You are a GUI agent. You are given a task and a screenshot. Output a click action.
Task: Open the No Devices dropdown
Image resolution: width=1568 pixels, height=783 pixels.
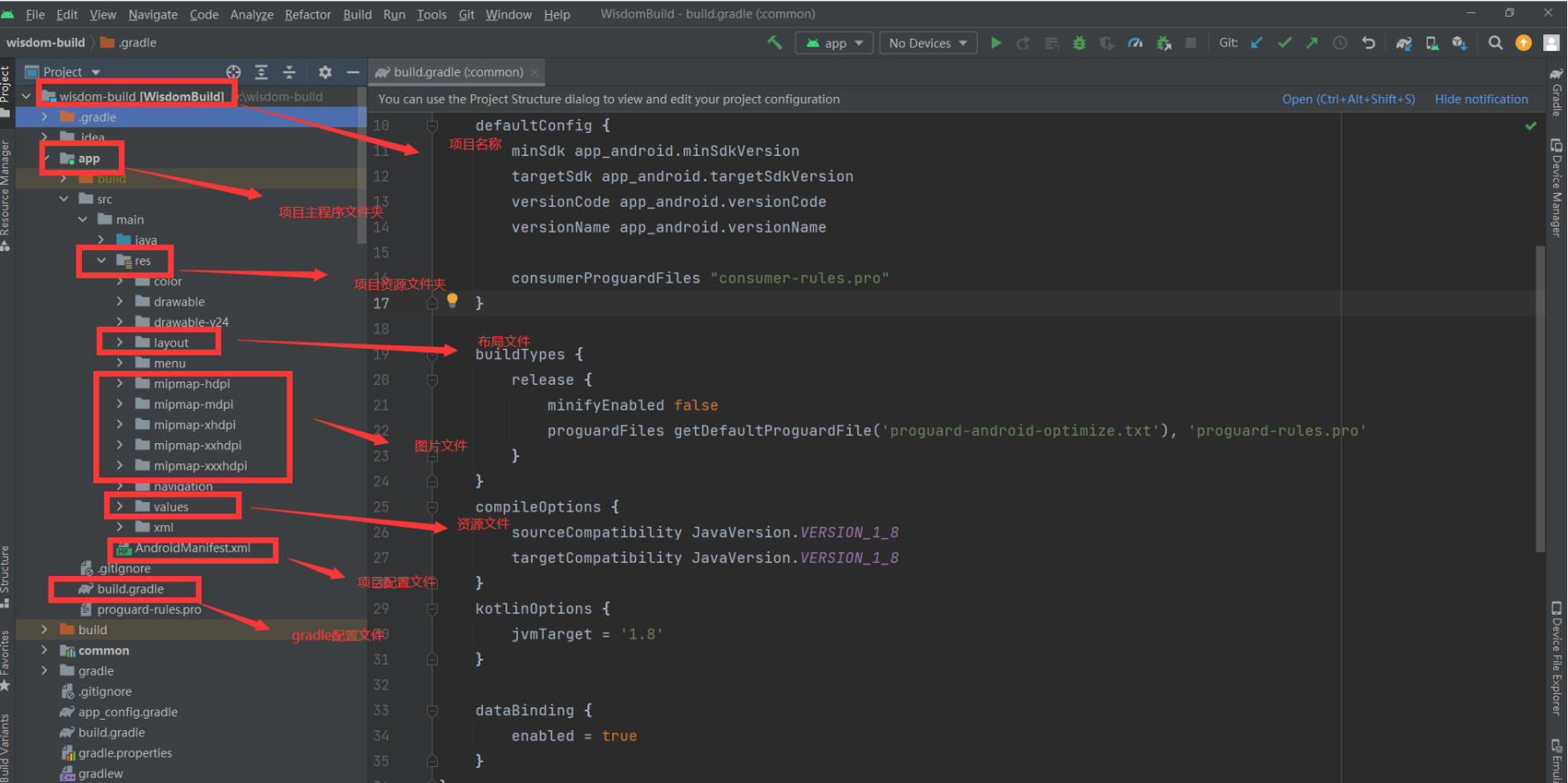pos(928,43)
